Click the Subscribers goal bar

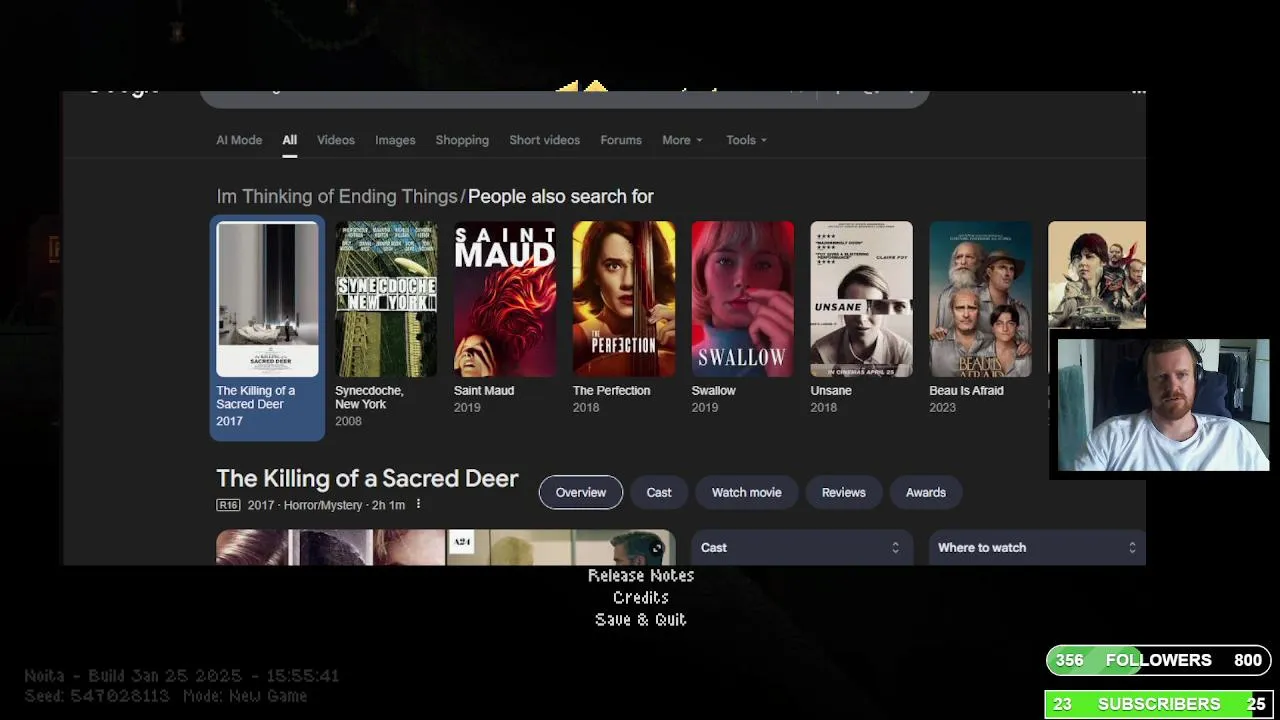coord(1158,704)
